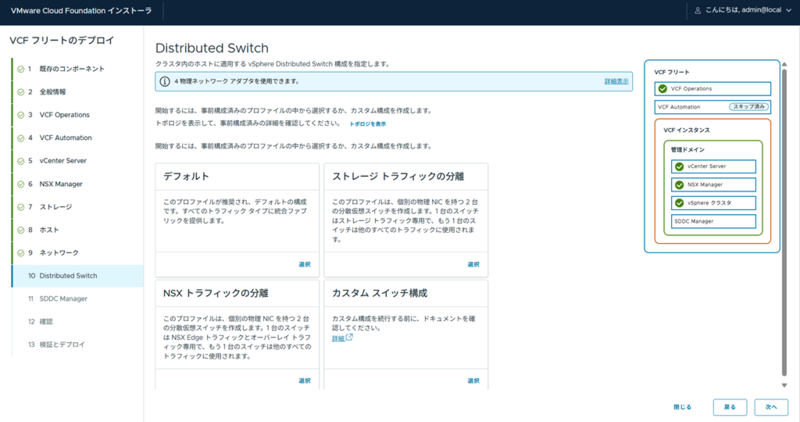Click the check icon in VCF Operations diagram box
The image size is (800, 422).
(x=662, y=89)
